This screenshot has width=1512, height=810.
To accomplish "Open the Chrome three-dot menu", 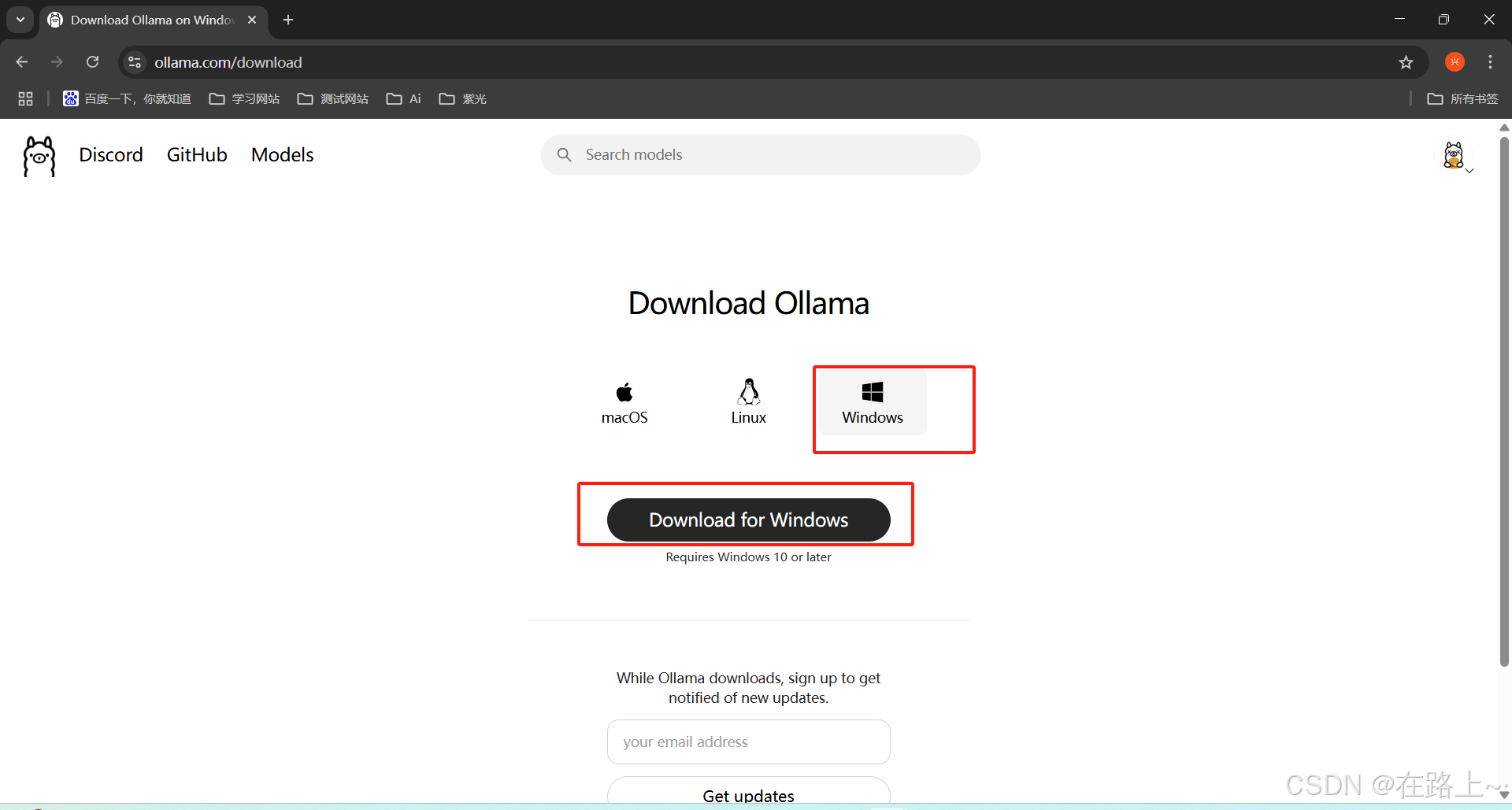I will [x=1490, y=62].
